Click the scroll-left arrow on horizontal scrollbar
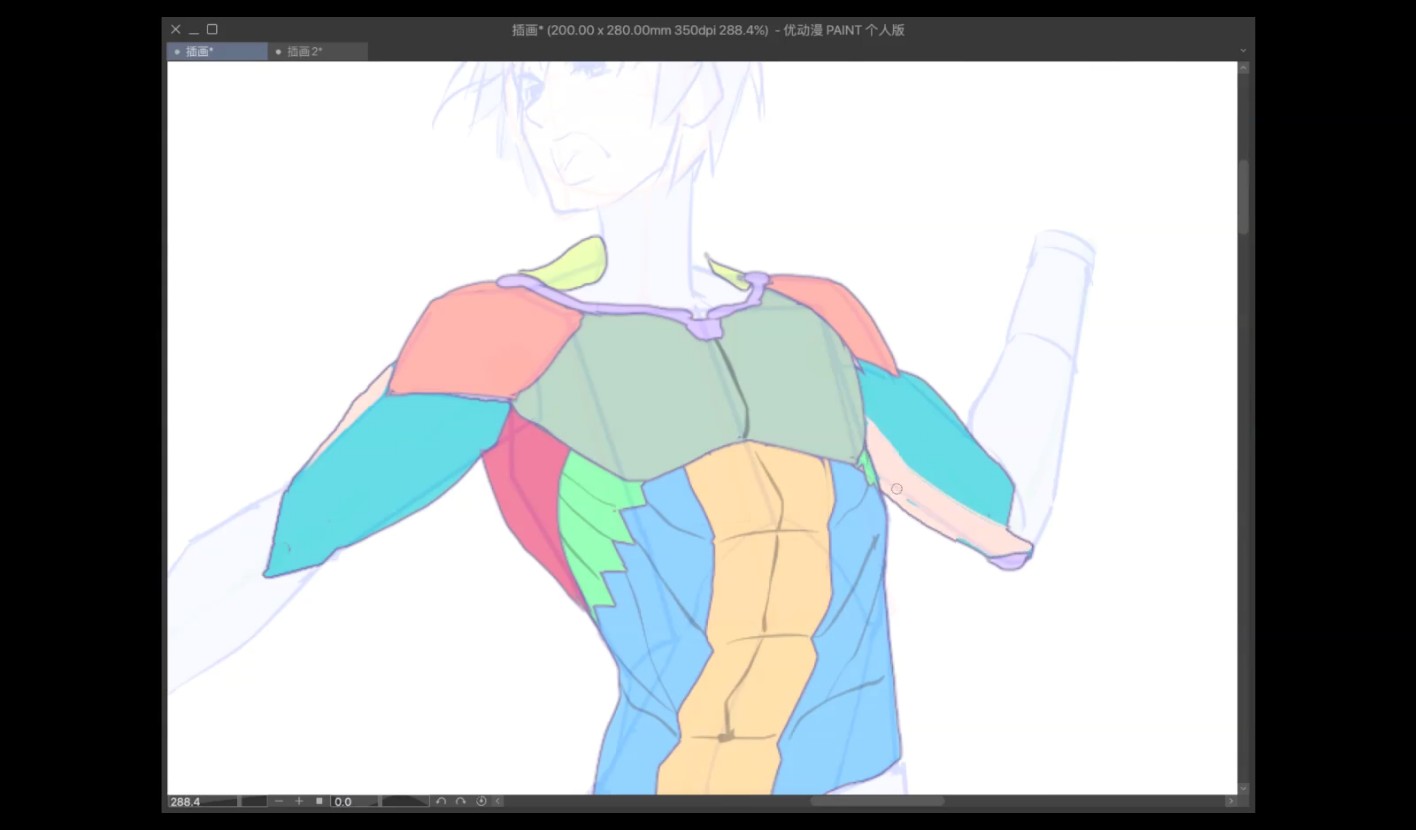 pyautogui.click(x=498, y=801)
